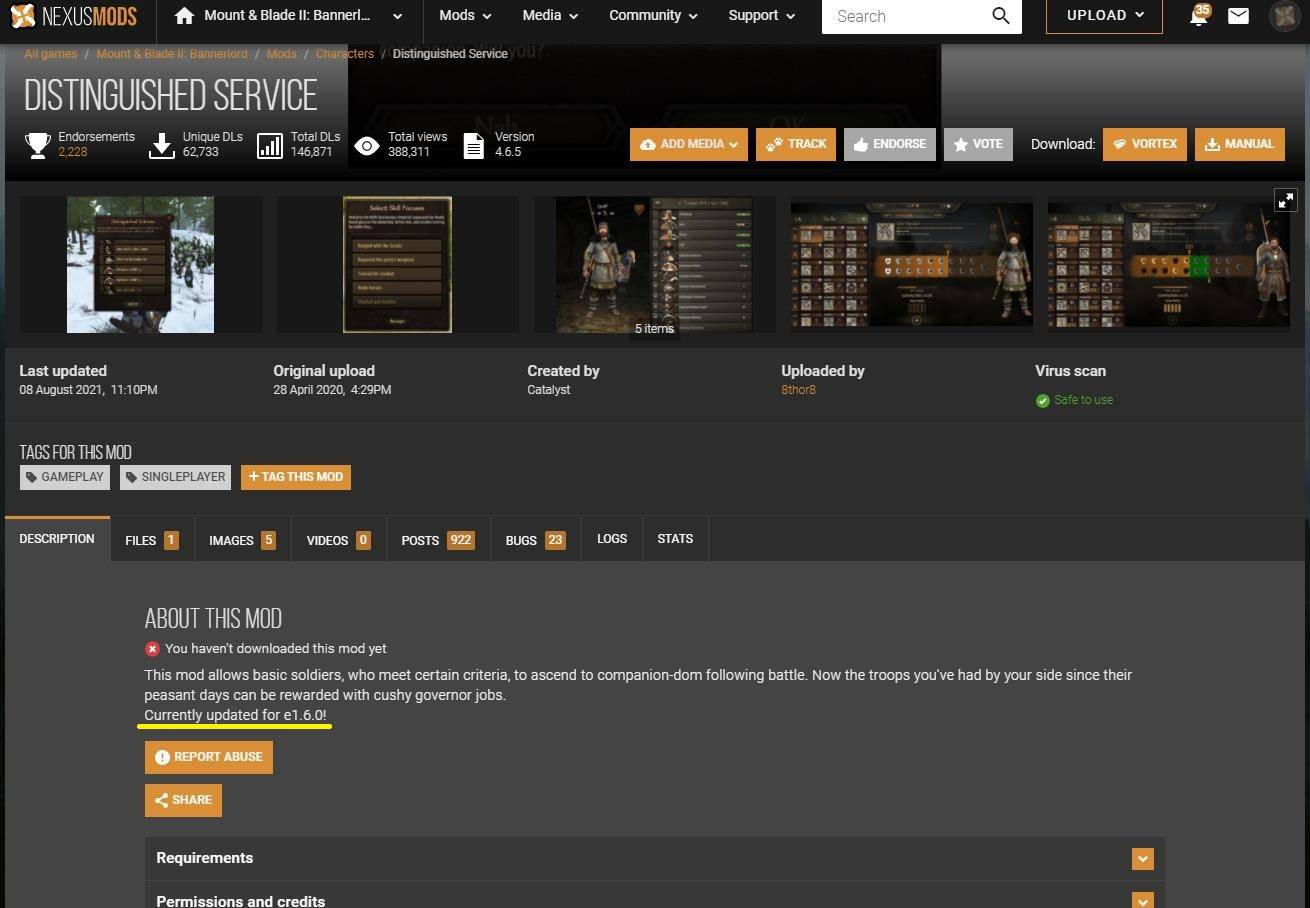Click the version number '4.6.5'
The width and height of the screenshot is (1310, 908).
[508, 152]
